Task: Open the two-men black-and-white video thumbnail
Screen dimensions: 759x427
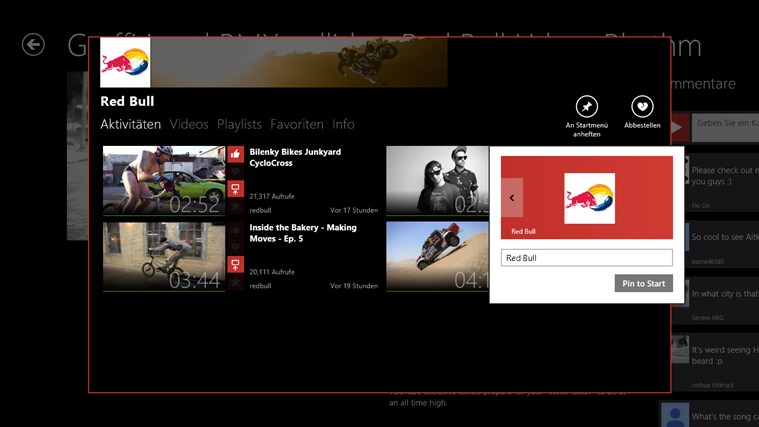Action: (438, 180)
